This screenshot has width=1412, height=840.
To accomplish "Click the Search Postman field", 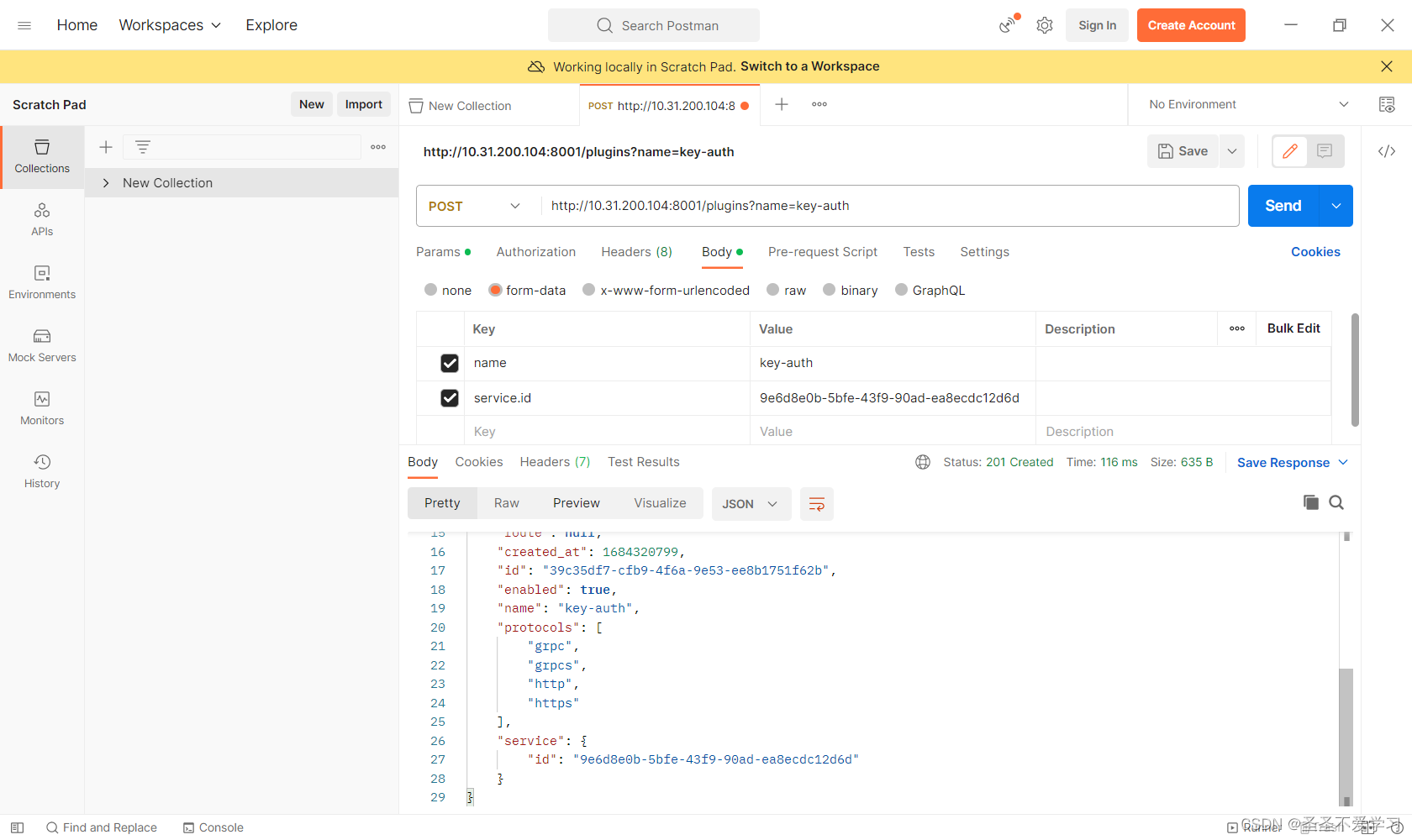I will point(654,25).
